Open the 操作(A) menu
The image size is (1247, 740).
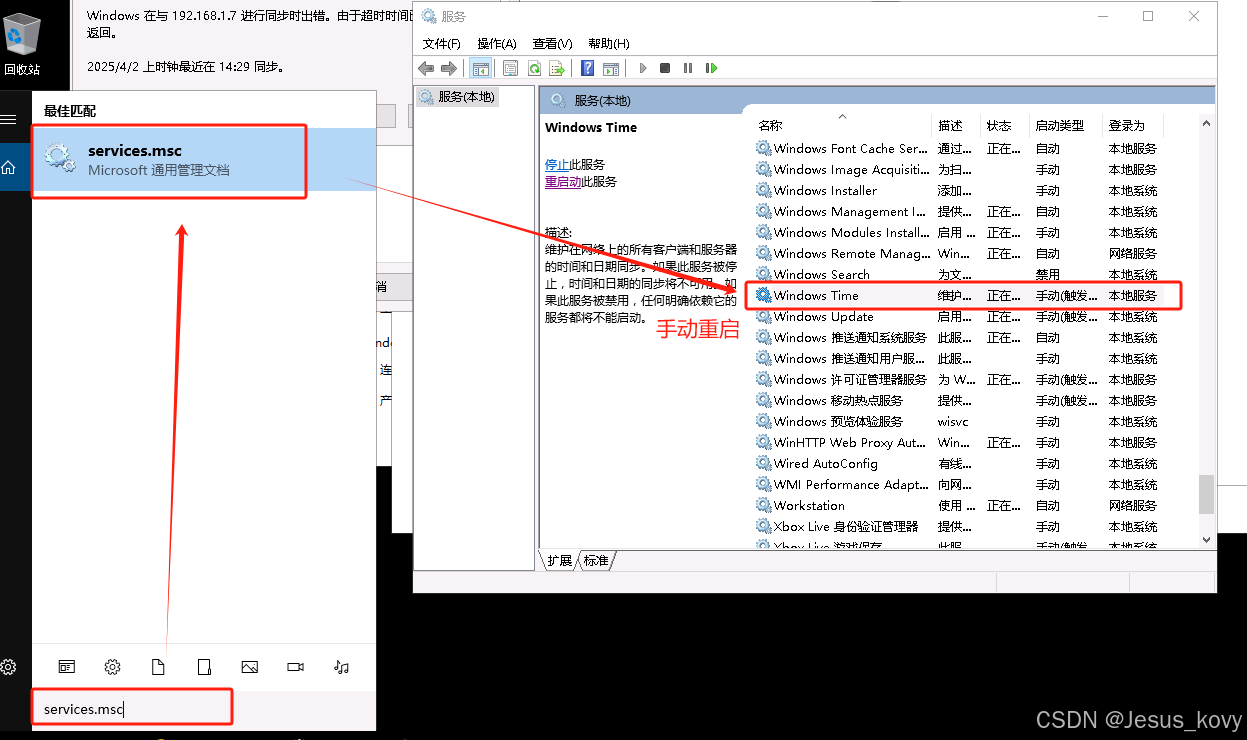coord(497,44)
